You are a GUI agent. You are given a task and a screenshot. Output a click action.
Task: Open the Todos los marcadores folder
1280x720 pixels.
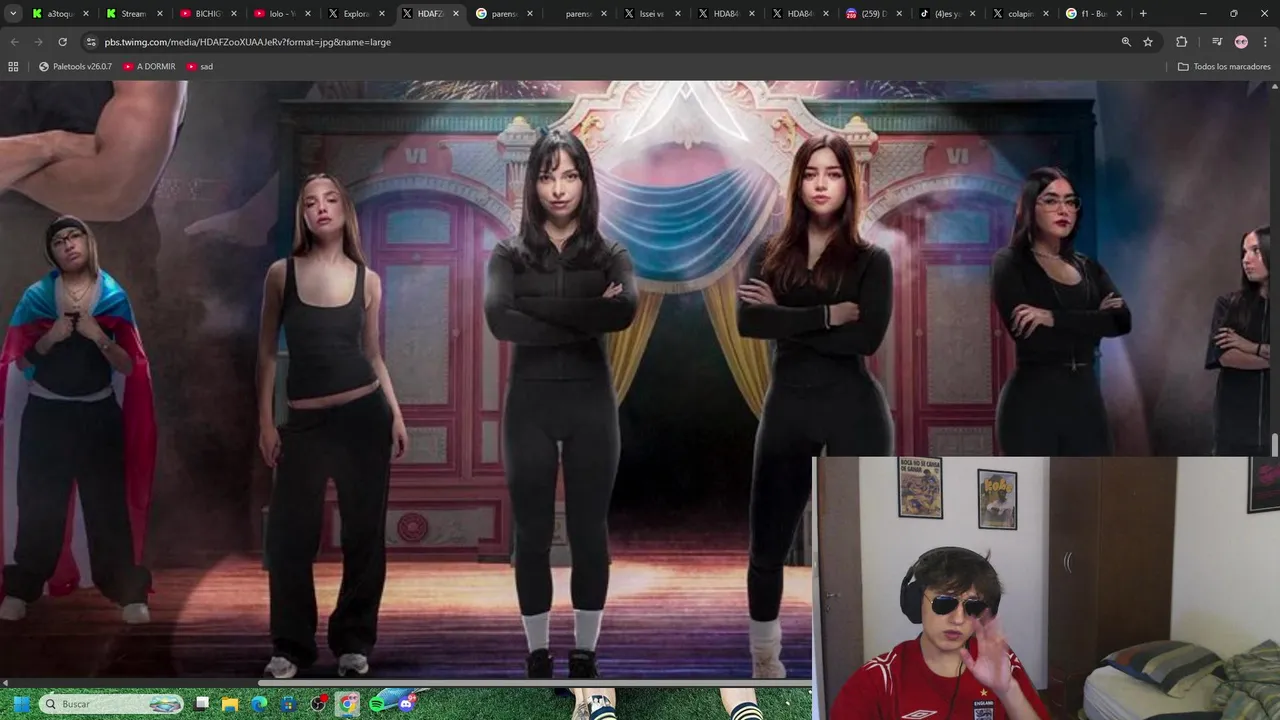[1224, 66]
